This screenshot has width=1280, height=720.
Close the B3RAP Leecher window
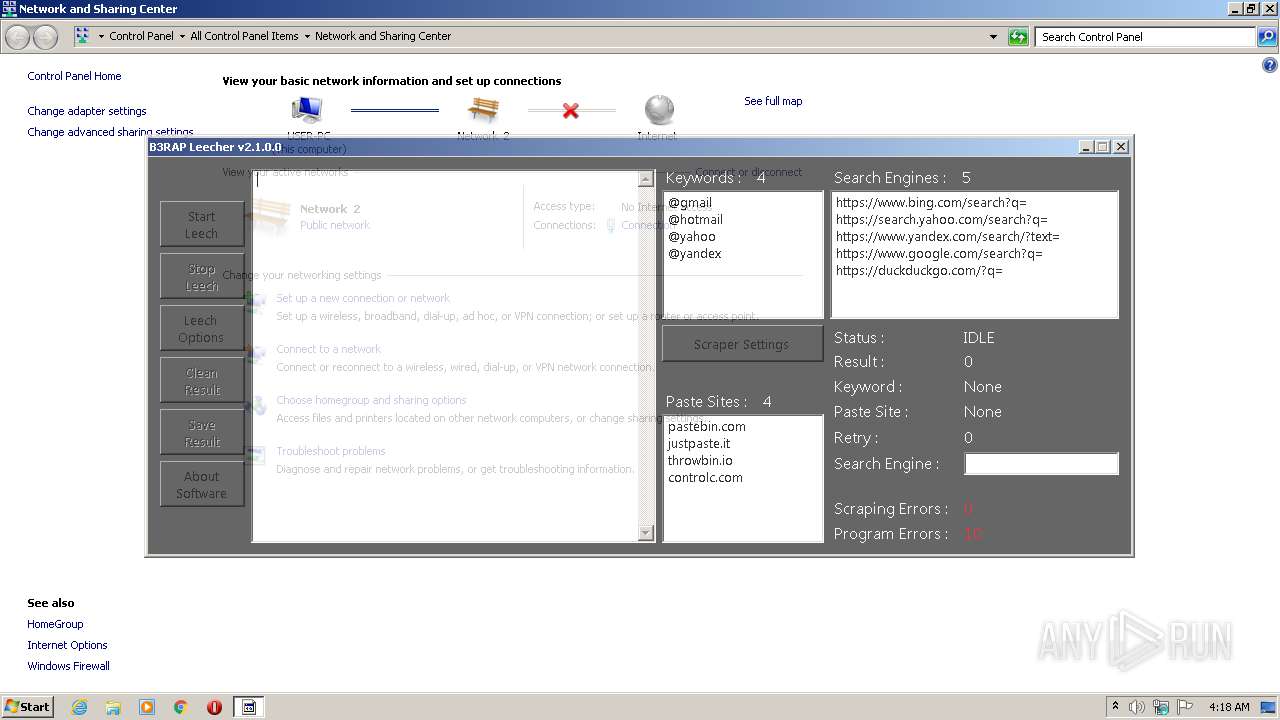(x=1121, y=147)
